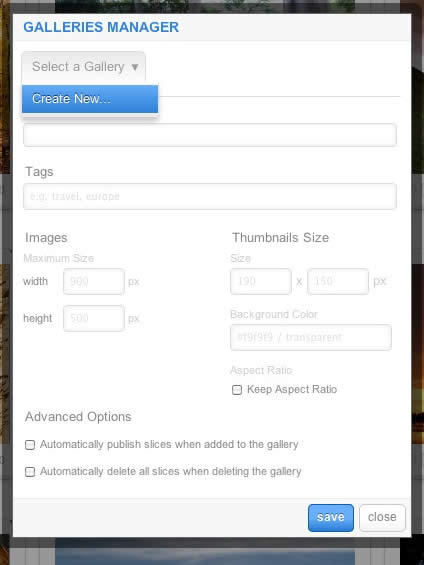The width and height of the screenshot is (424, 565).
Task: Click the thumbnail width size field
Action: 261,281
